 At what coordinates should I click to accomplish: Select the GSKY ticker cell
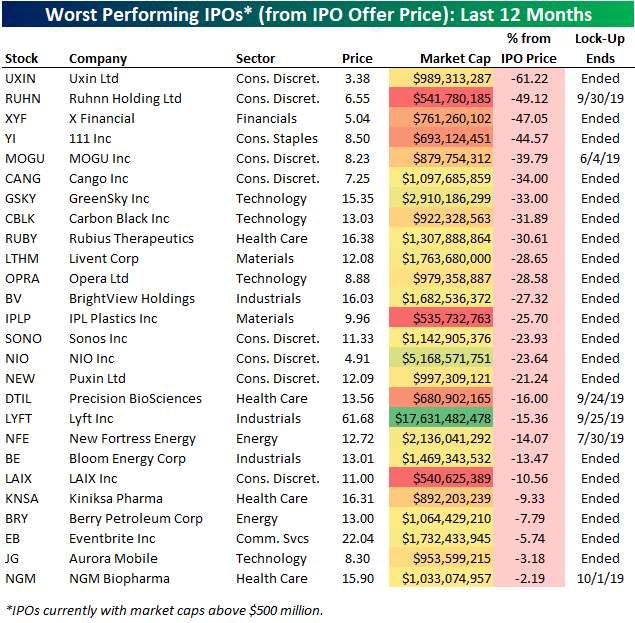coord(20,199)
